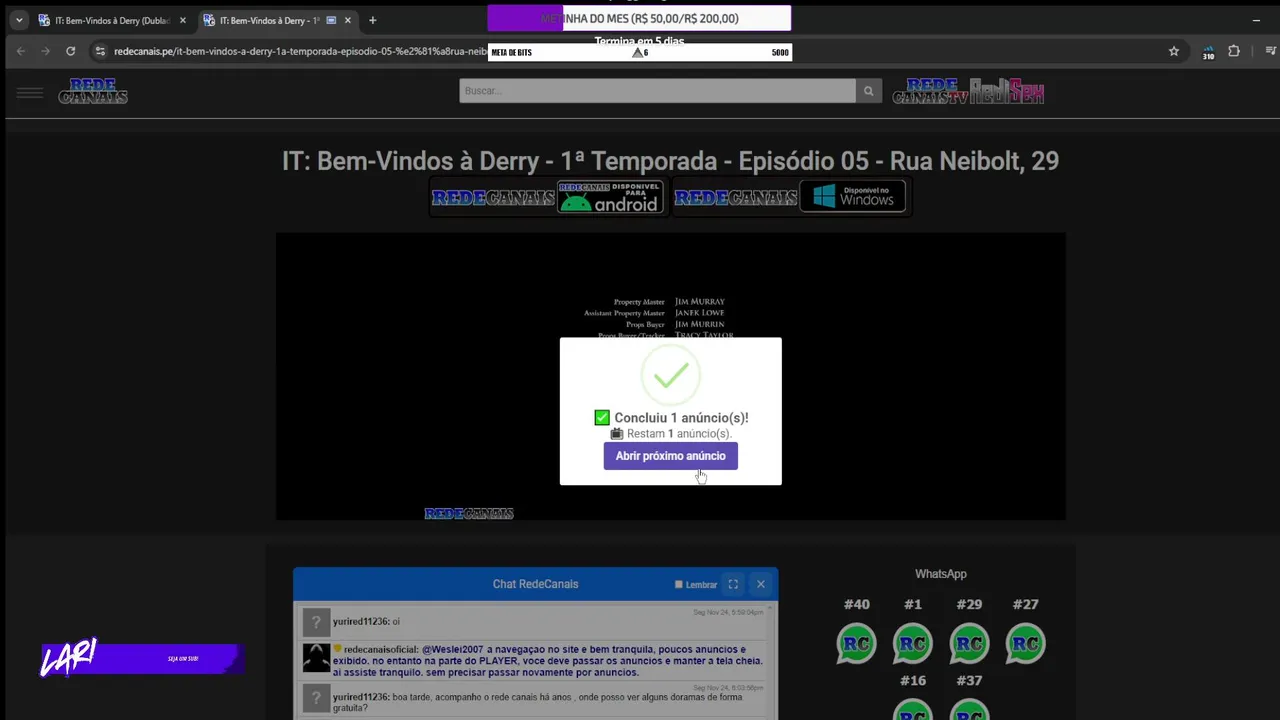Open the media control icon in toolbar
Screen dimensions: 1280x720
tap(1270, 51)
